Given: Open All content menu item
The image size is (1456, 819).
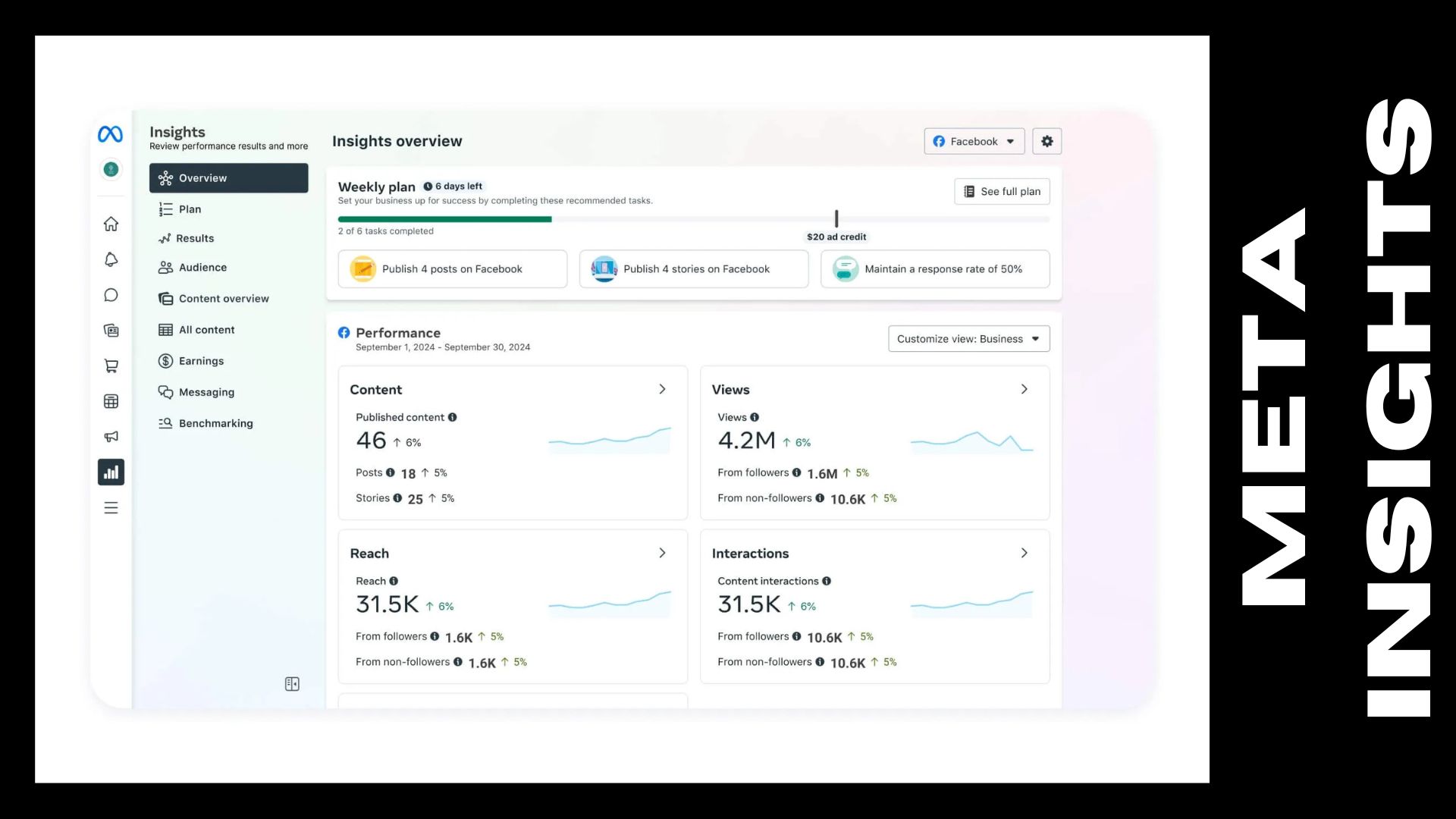Looking at the screenshot, I should [x=228, y=330].
